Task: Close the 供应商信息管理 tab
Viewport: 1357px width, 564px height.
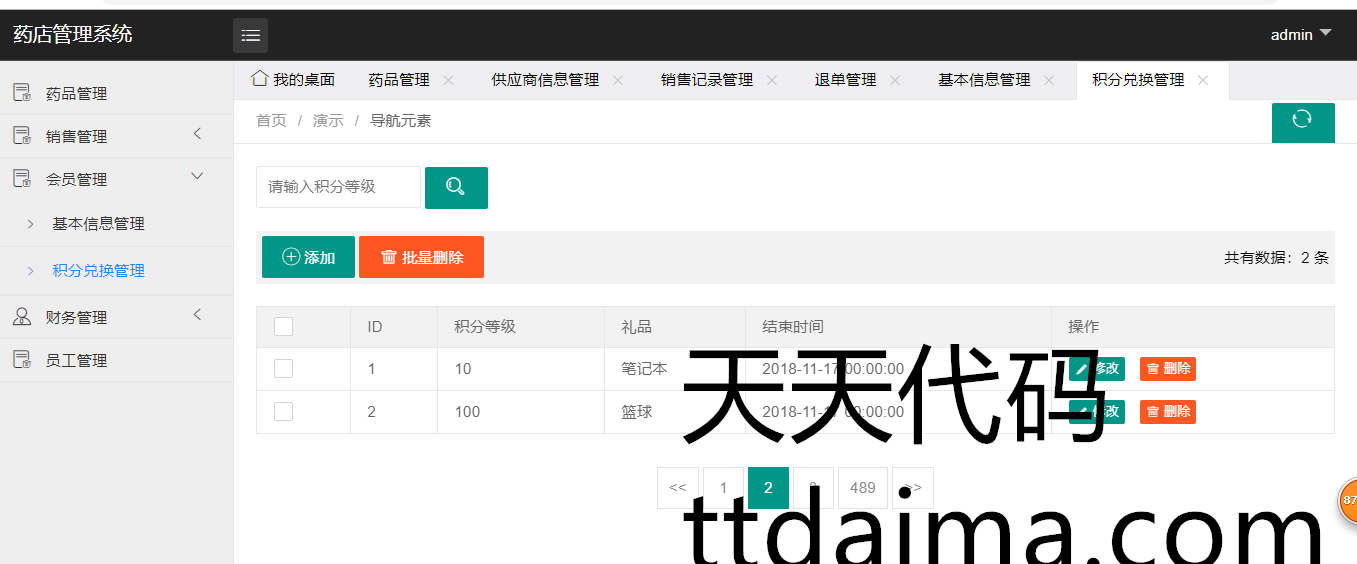Action: coord(618,80)
